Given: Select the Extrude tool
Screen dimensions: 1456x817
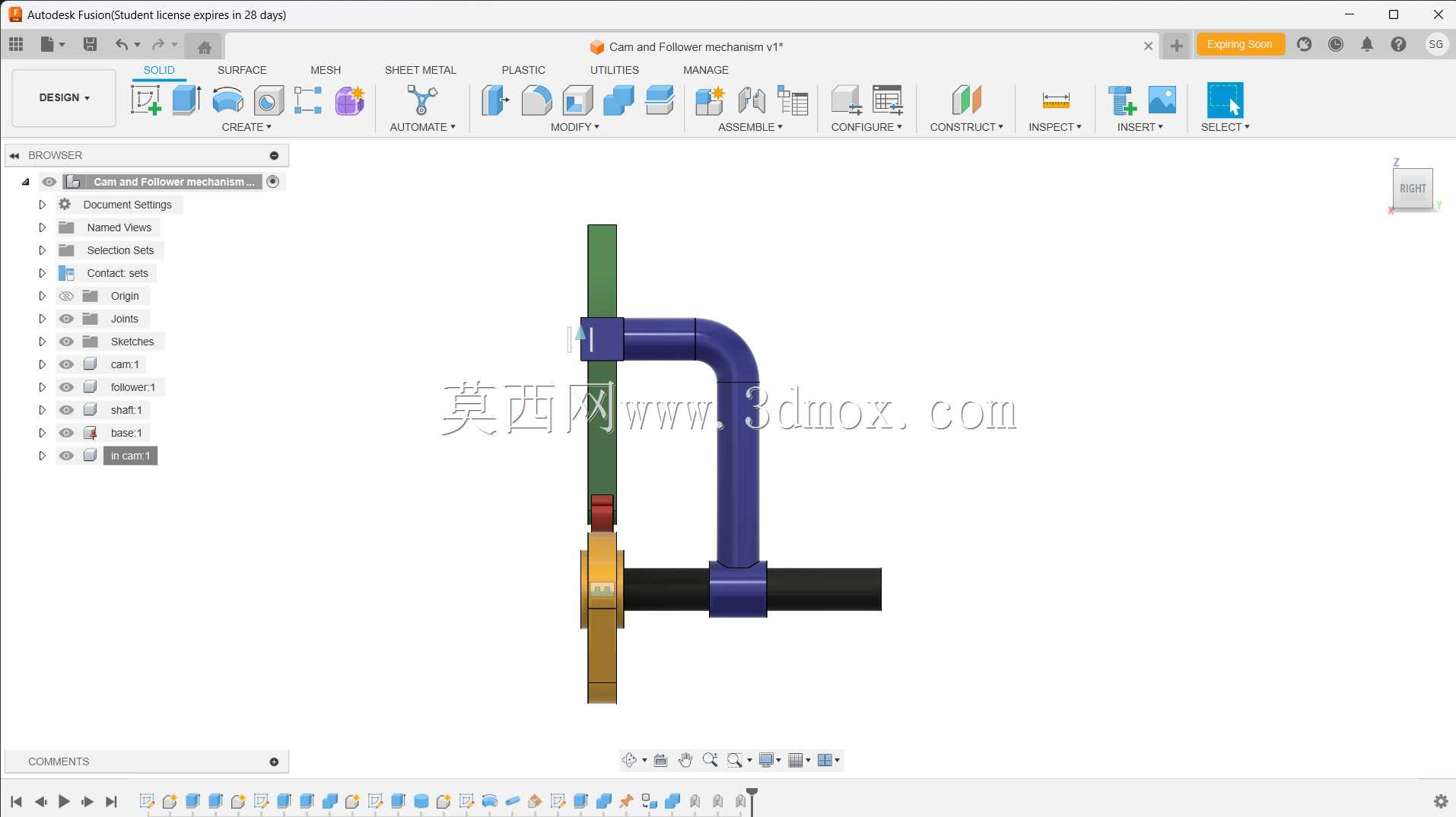Looking at the screenshot, I should click(186, 100).
